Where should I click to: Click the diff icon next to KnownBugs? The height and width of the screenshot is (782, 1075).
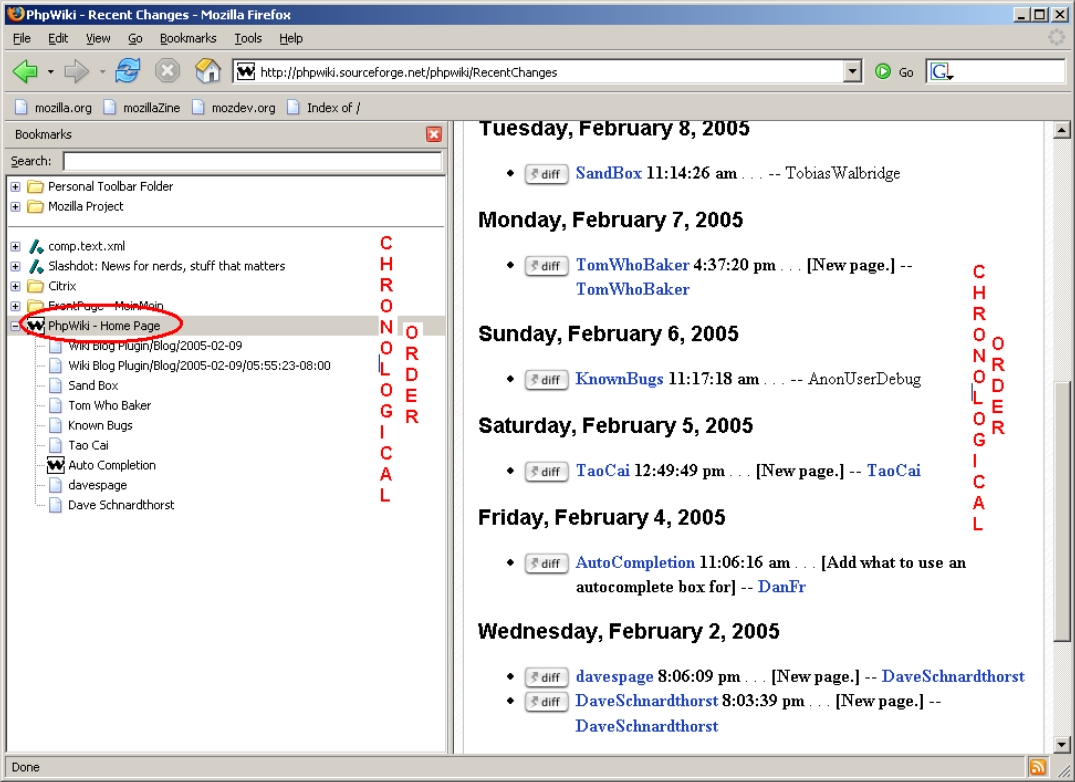(x=546, y=380)
